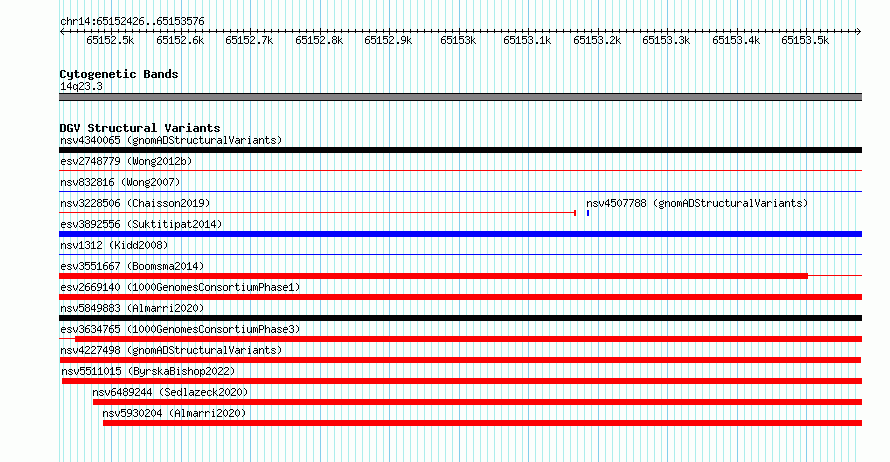Select the red nsv5511015 variant bar

462,381
